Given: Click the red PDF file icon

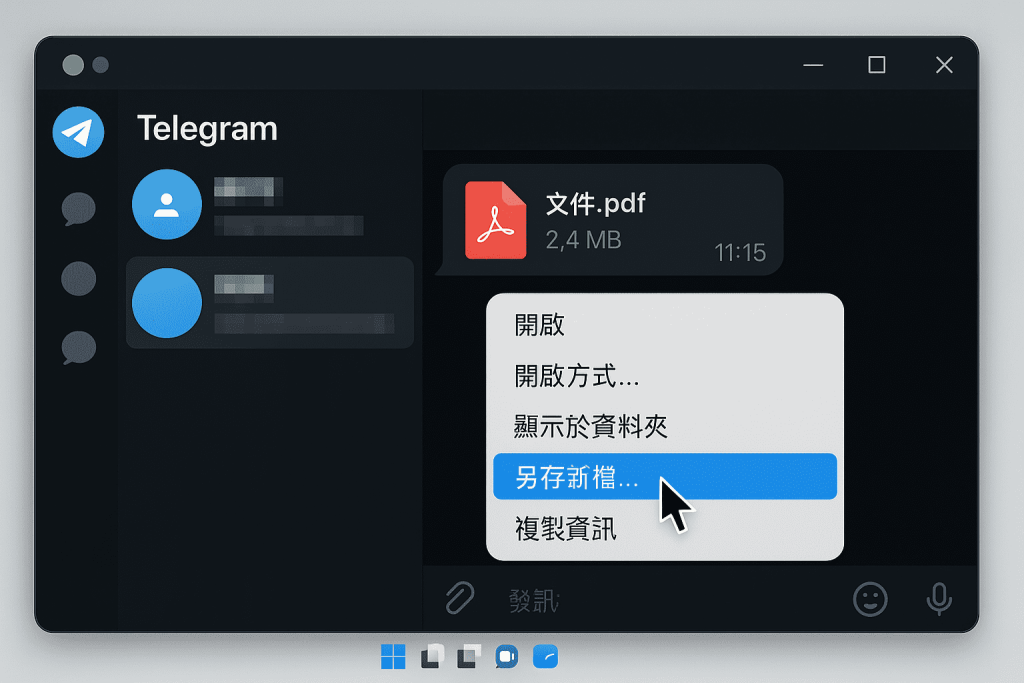Looking at the screenshot, I should 495,220.
